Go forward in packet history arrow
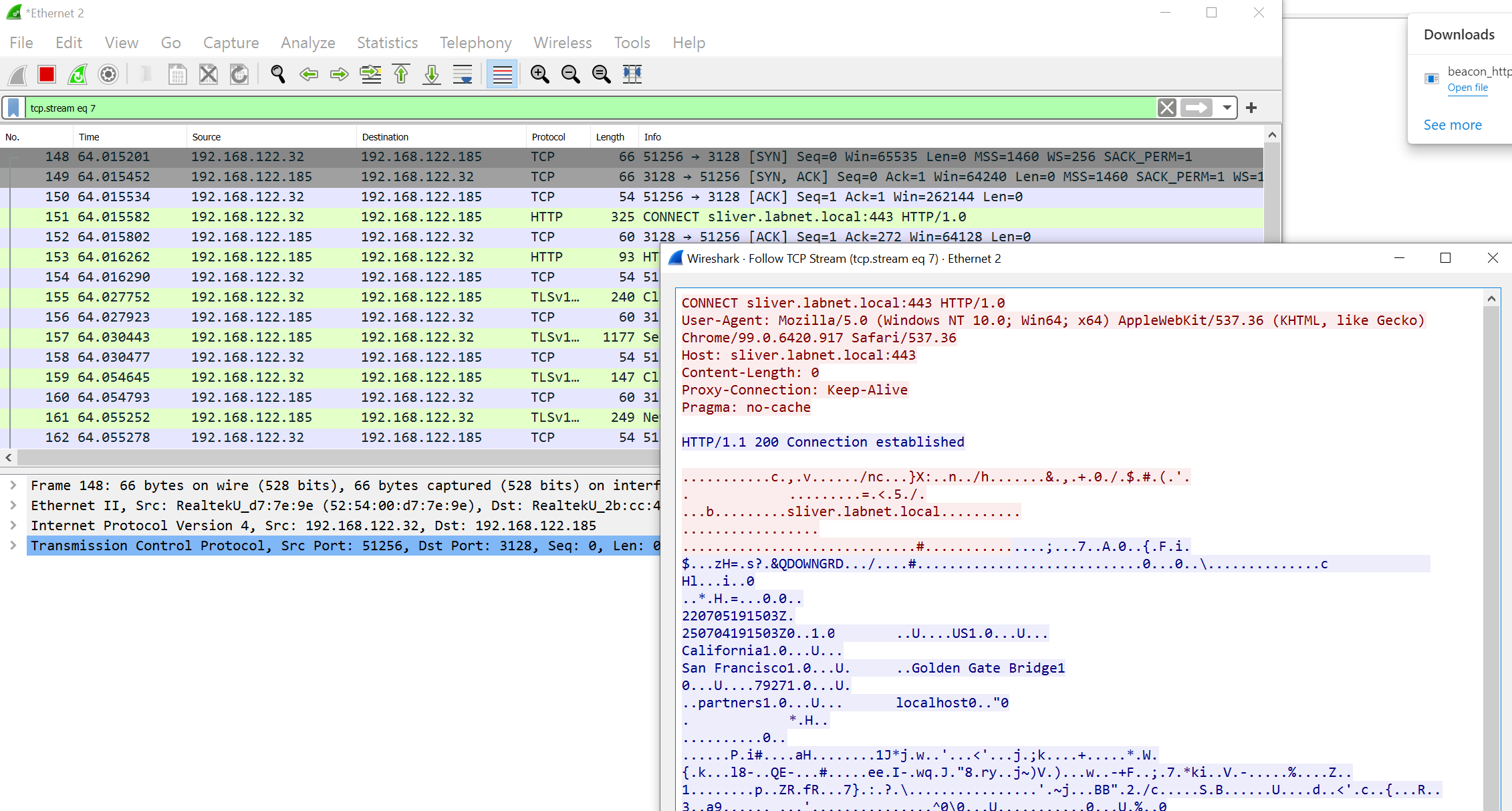Image resolution: width=1512 pixels, height=811 pixels. tap(340, 74)
